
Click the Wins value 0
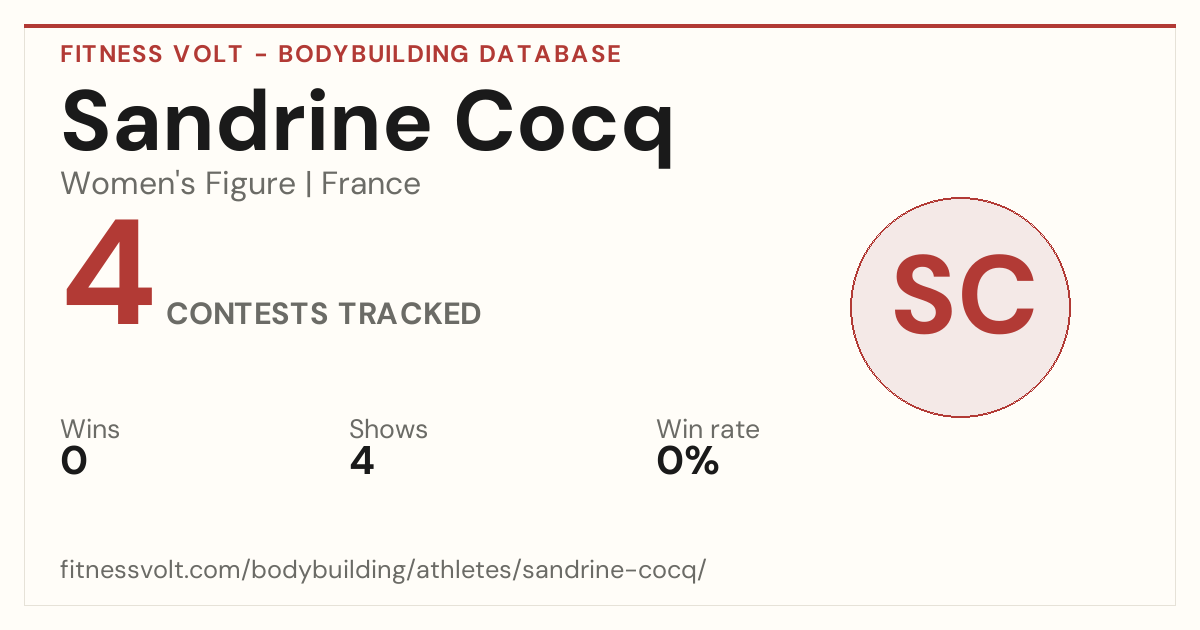pyautogui.click(x=74, y=461)
